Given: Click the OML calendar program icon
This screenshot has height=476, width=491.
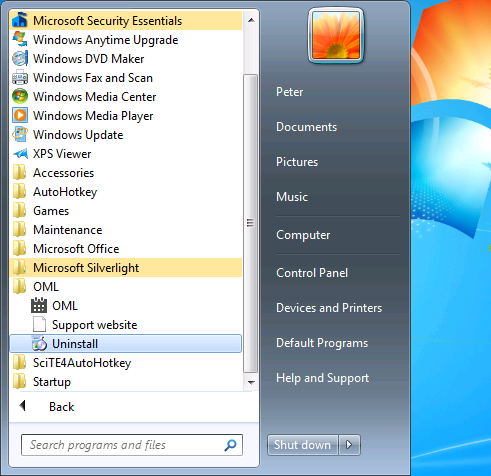Looking at the screenshot, I should point(39,306).
